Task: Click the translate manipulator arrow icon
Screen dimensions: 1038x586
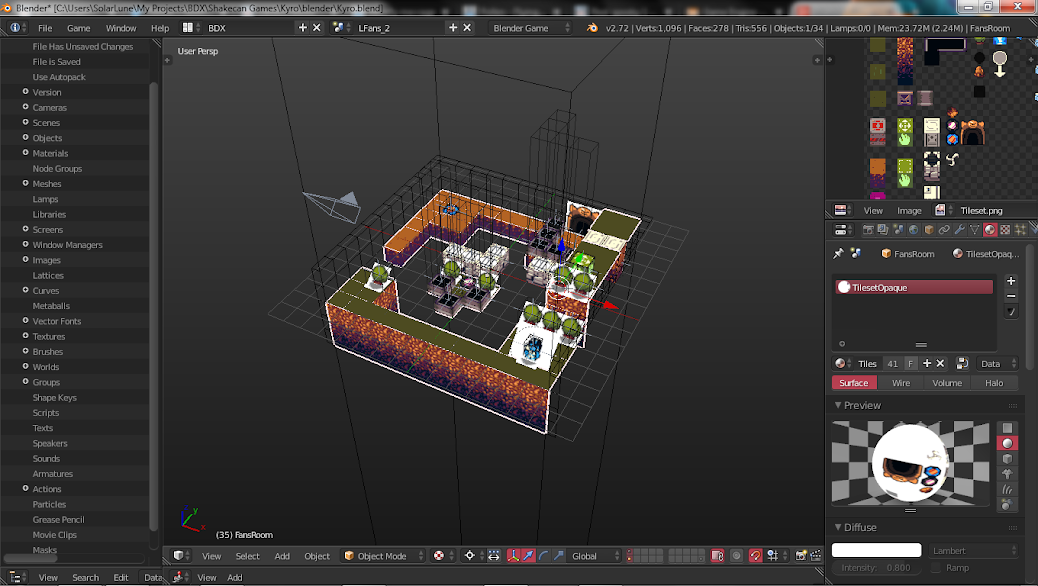Action: (527, 556)
